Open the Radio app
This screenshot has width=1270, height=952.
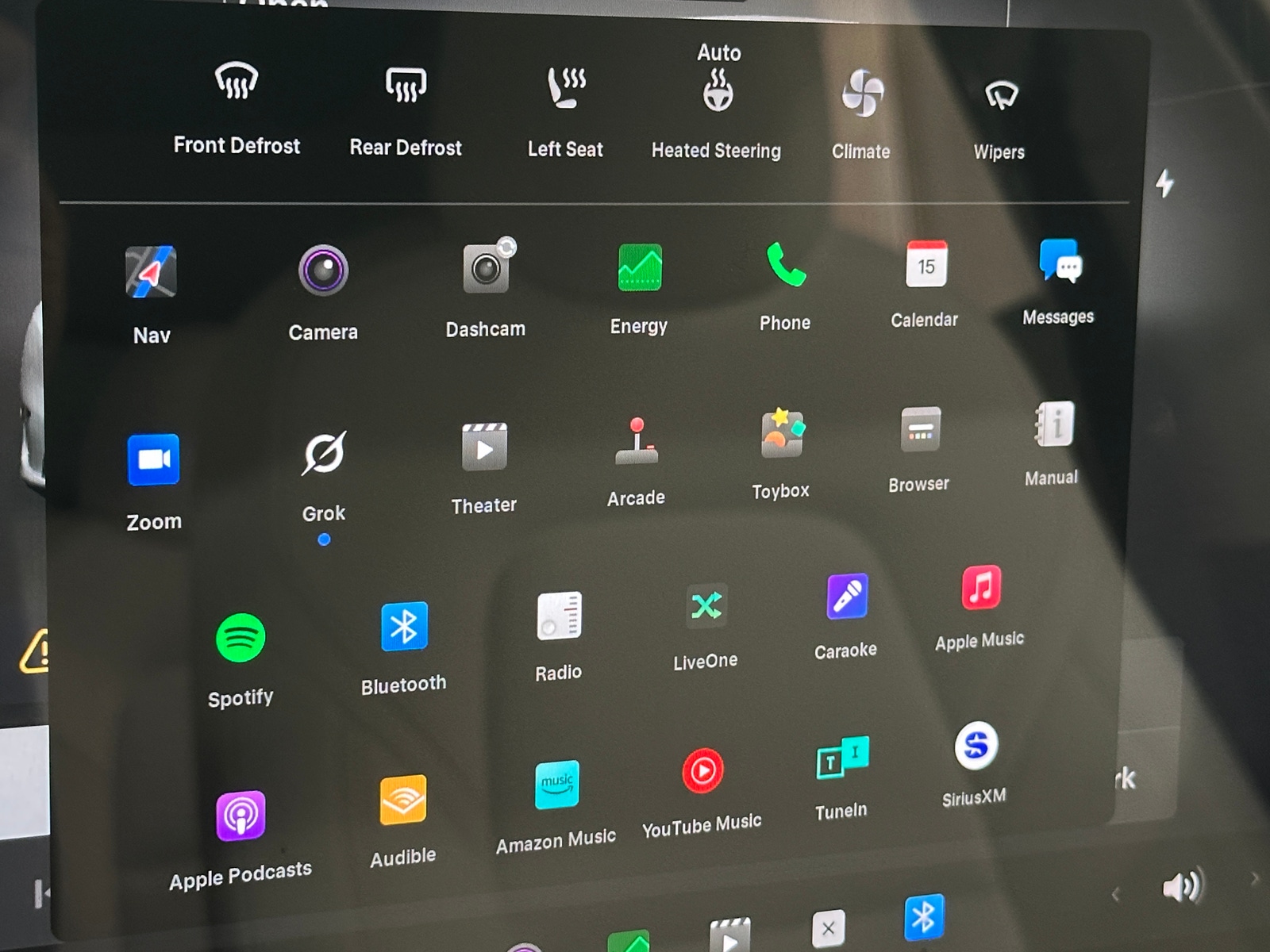(x=559, y=616)
